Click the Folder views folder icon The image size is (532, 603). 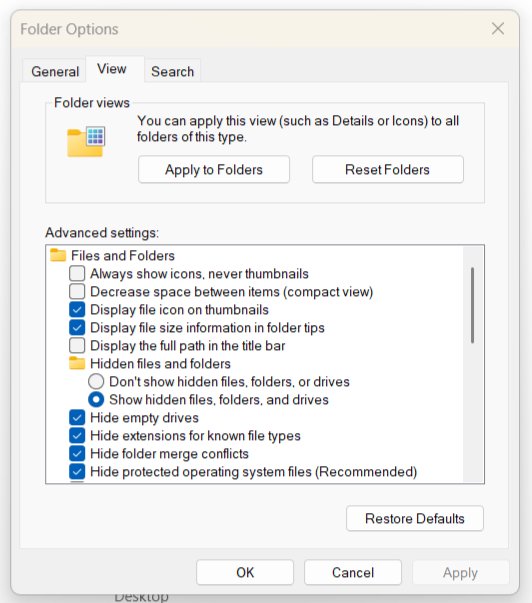click(86, 141)
